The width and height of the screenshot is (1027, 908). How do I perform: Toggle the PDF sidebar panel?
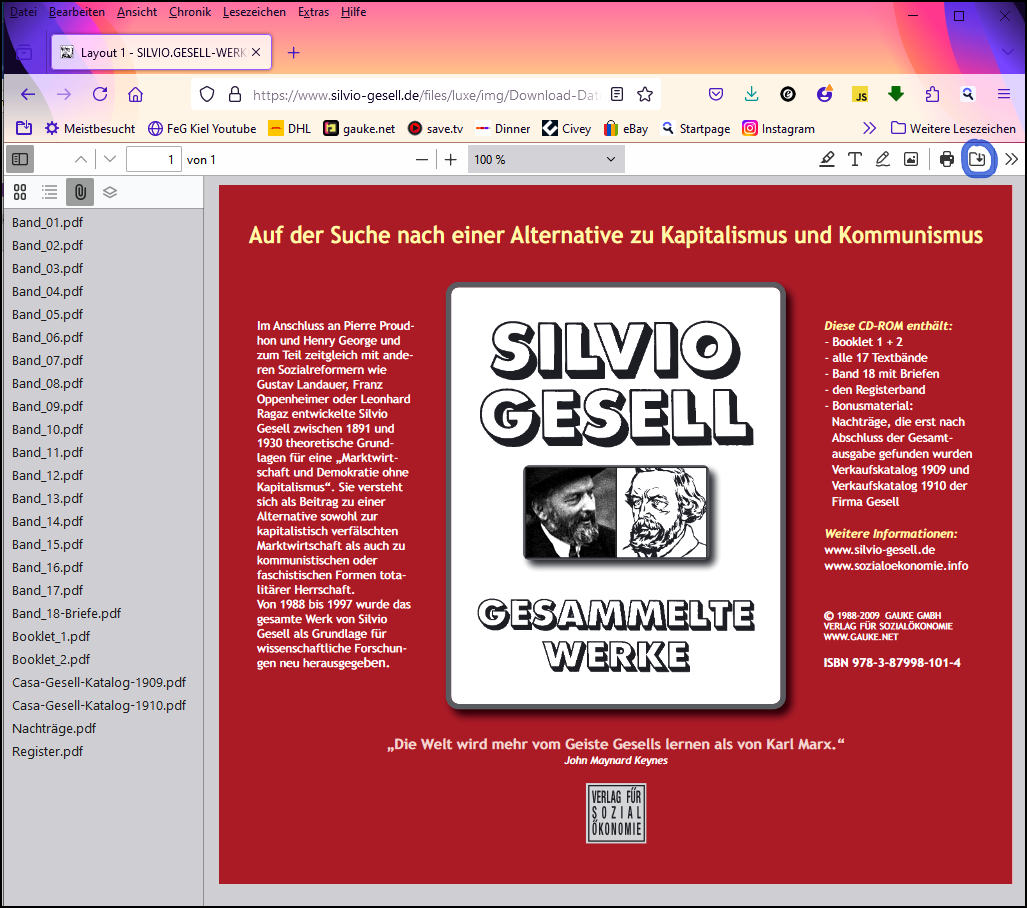(20, 159)
